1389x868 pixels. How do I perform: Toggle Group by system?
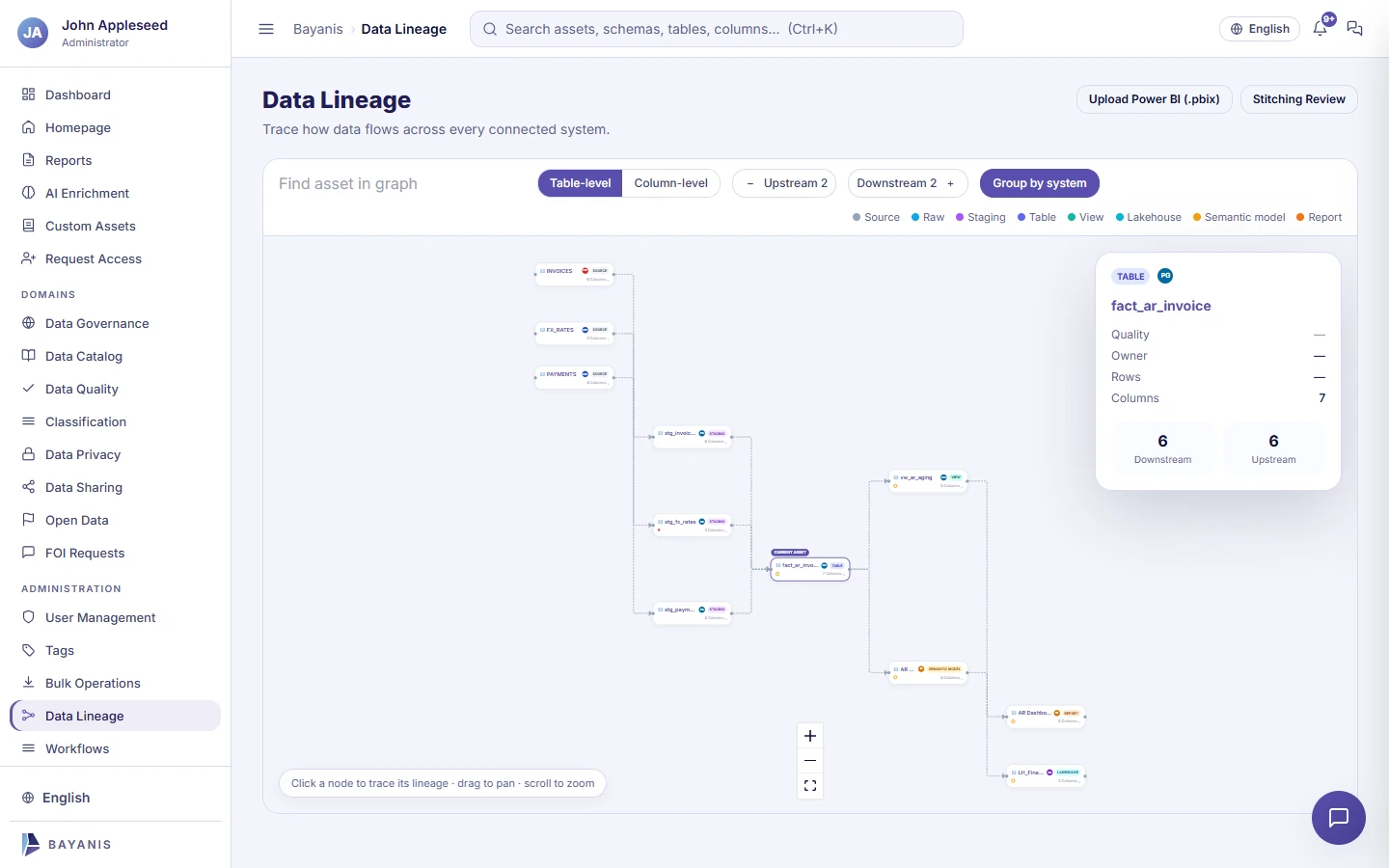tap(1040, 183)
